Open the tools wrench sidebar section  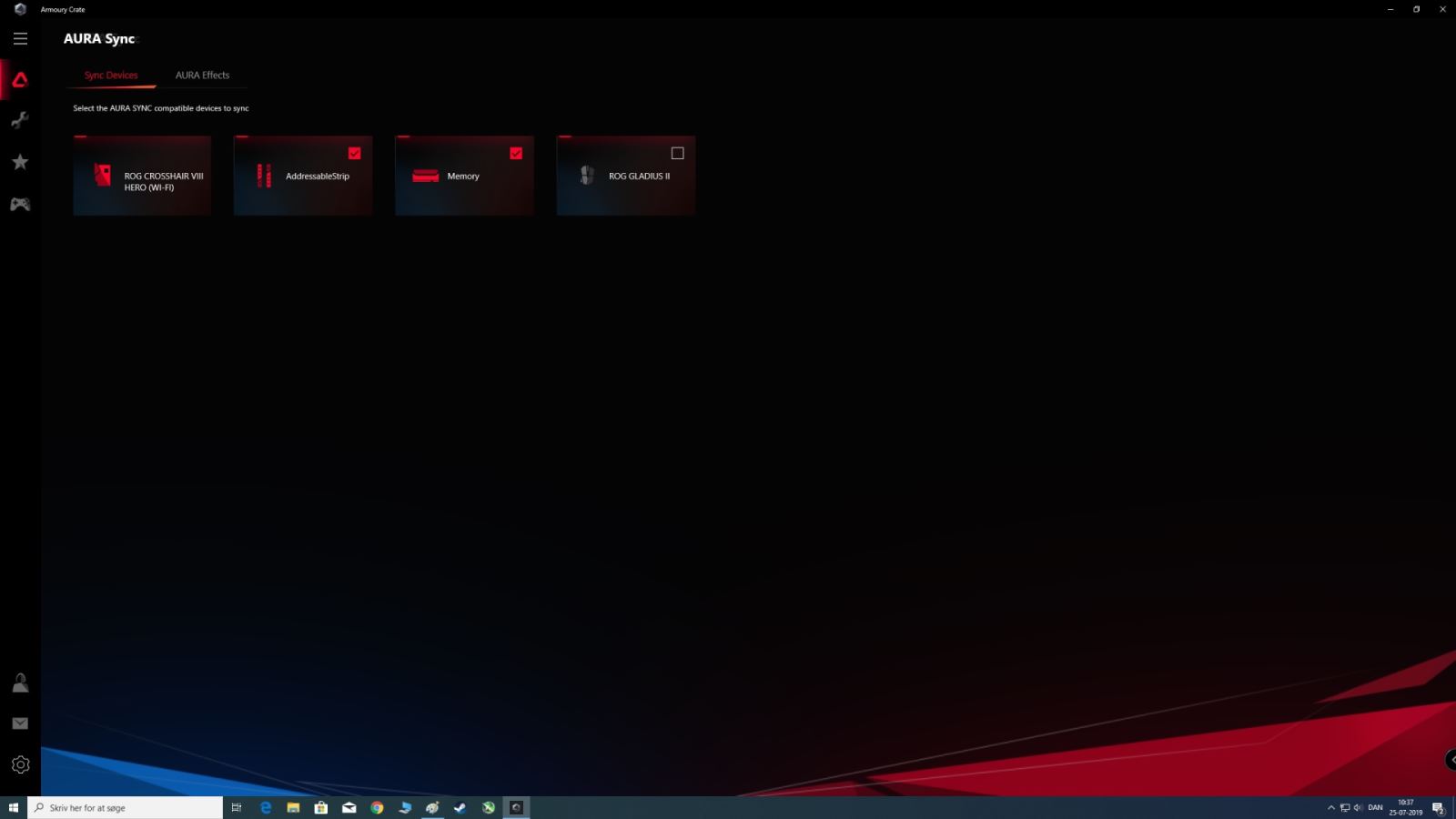point(20,120)
